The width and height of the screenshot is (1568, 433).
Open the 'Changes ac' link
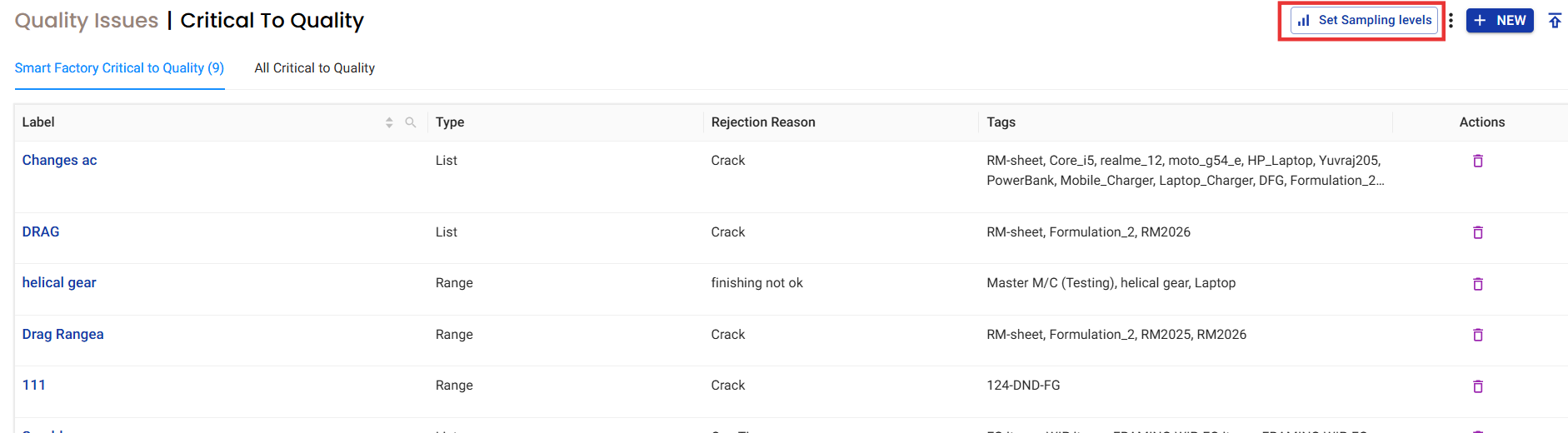(59, 161)
